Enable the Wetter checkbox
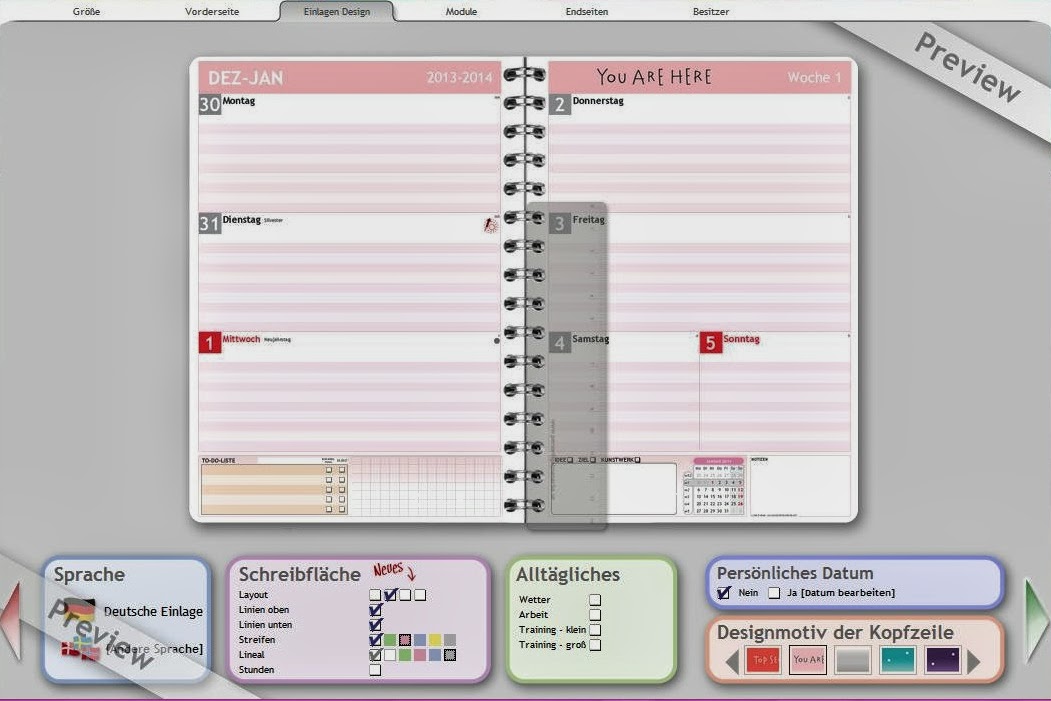This screenshot has height=701, width=1051. coord(595,600)
